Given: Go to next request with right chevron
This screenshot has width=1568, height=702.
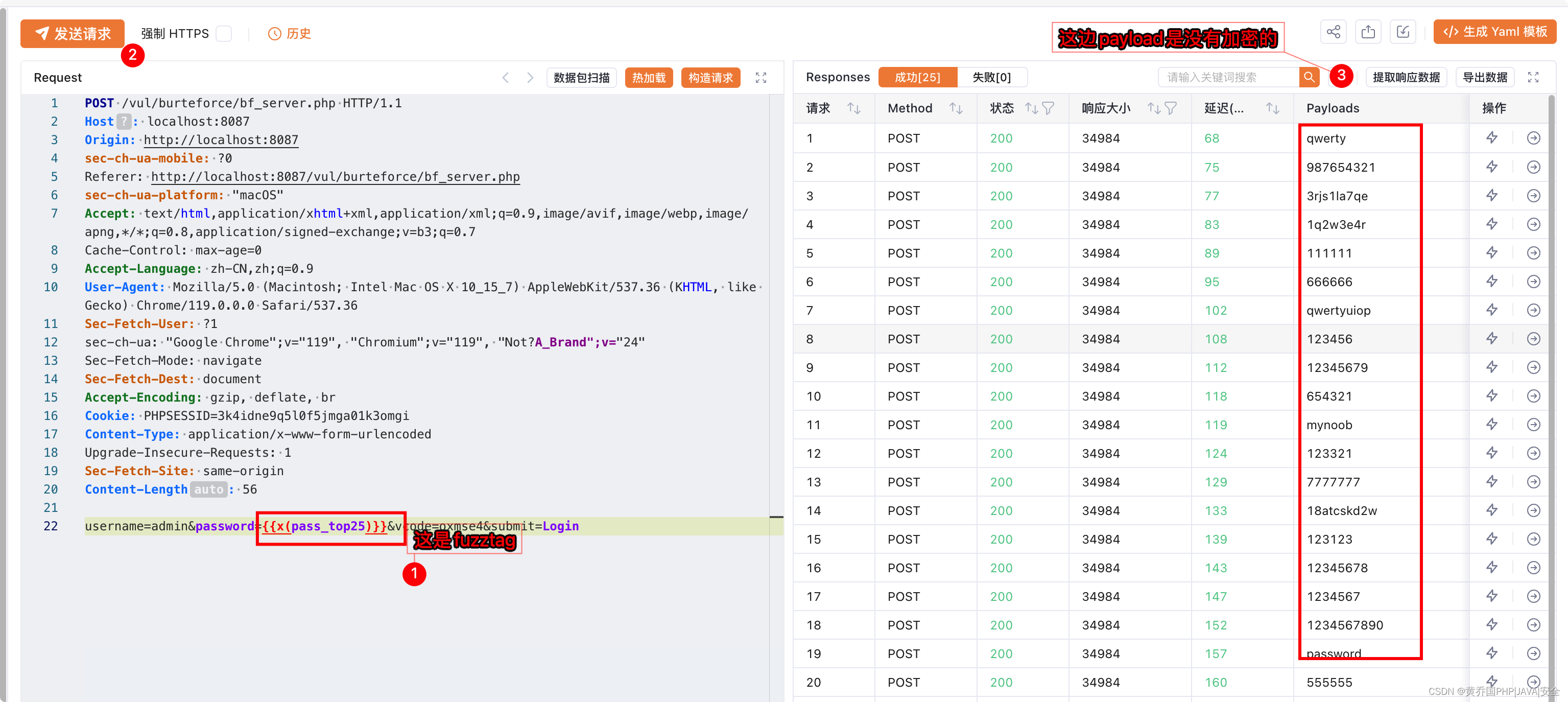Looking at the screenshot, I should click(530, 78).
